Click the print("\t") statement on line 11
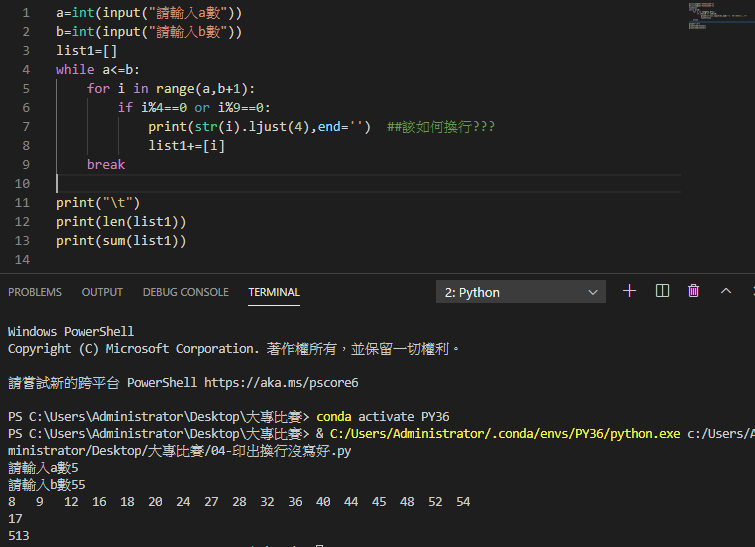 coord(98,203)
